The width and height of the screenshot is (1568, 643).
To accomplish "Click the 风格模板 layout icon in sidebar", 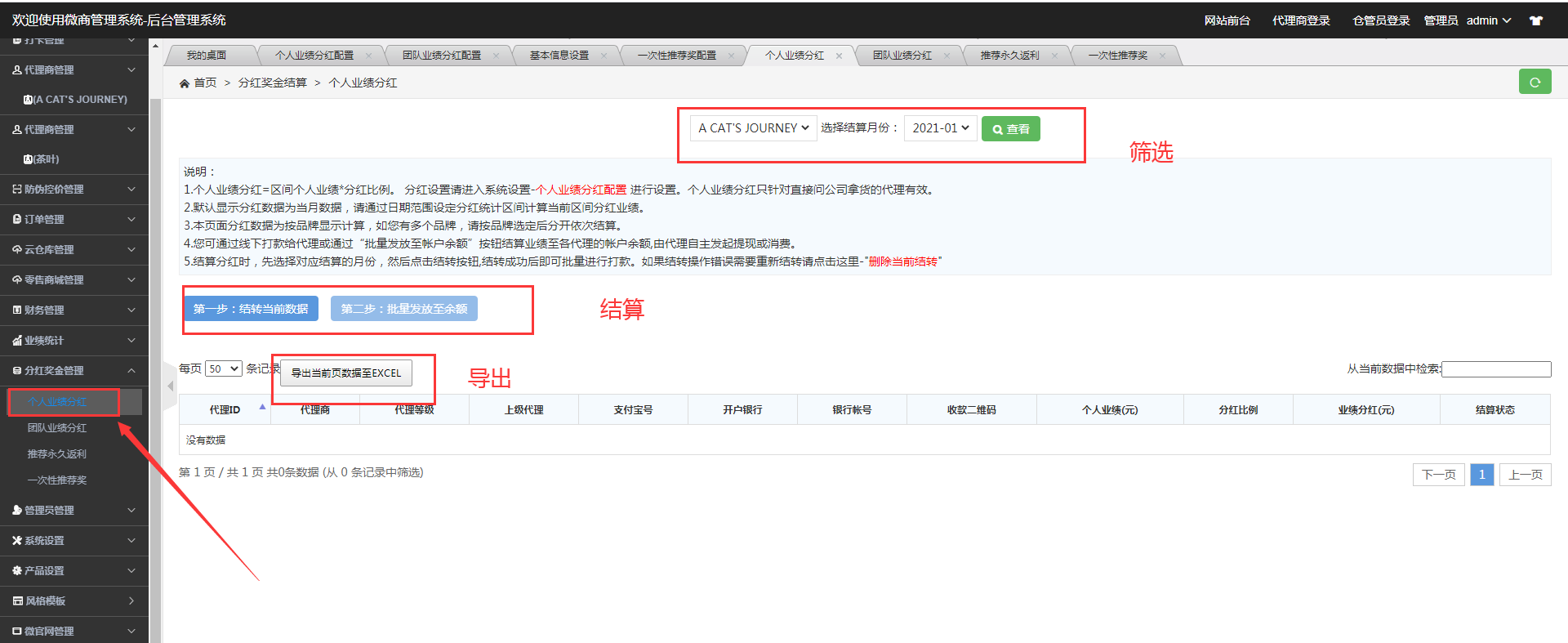I will 17,601.
